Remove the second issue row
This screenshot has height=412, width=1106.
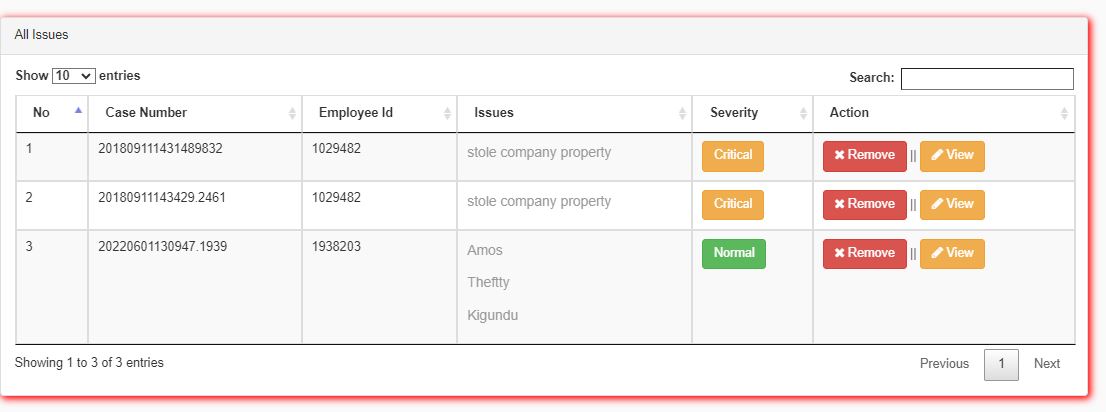click(x=864, y=204)
